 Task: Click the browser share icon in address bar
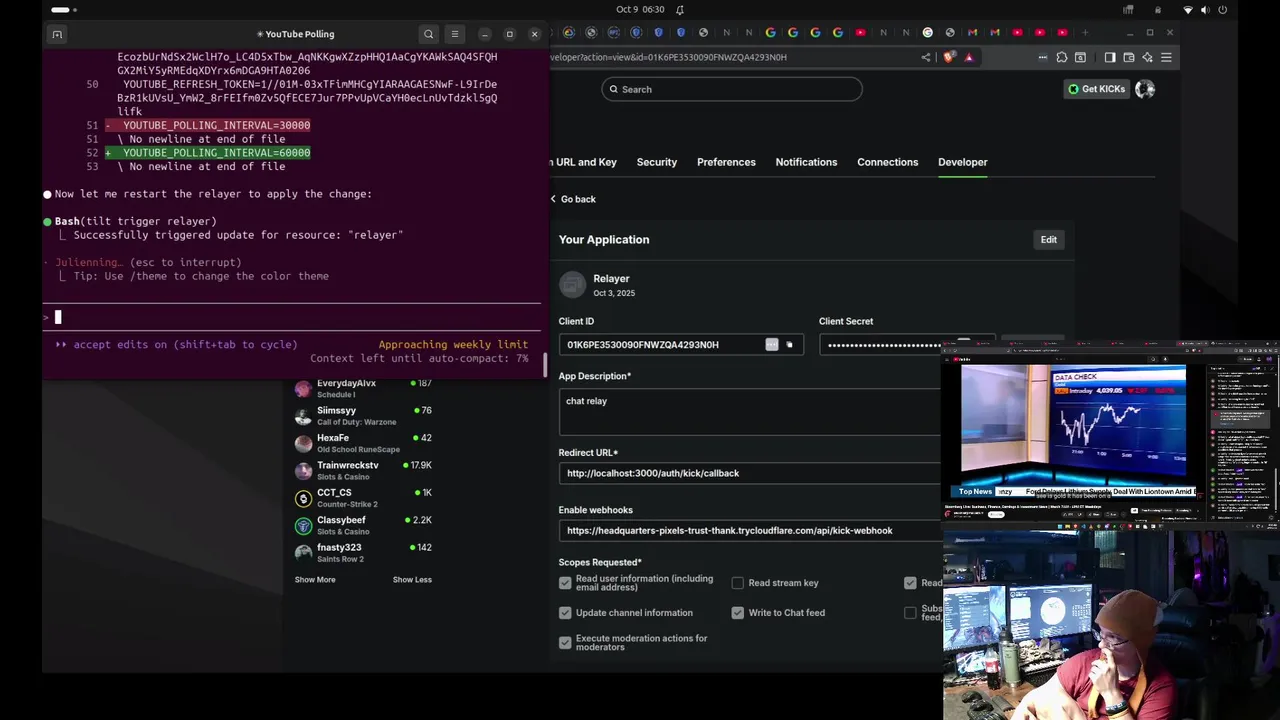click(926, 57)
